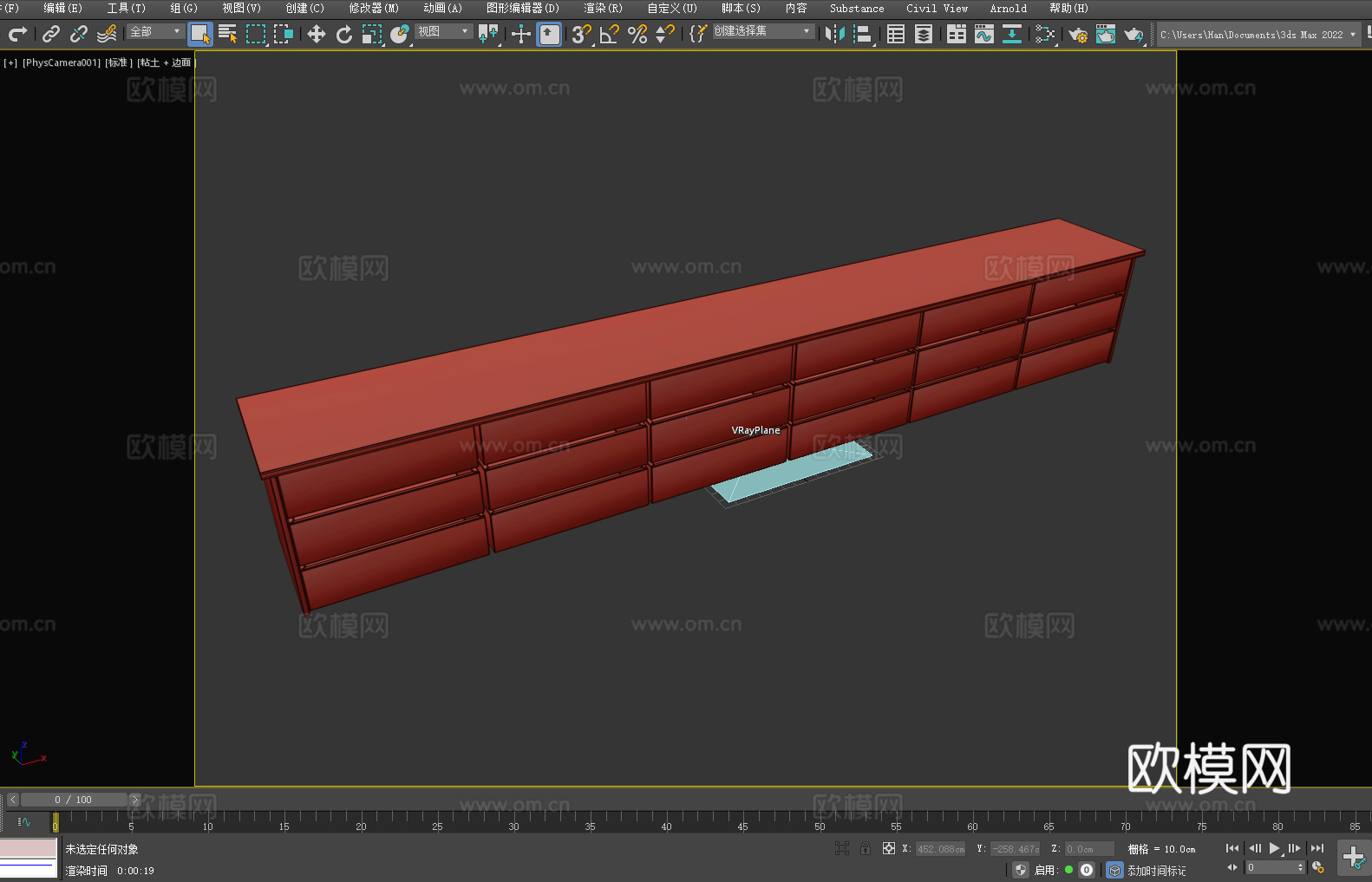
Task: Open the 渲染(R) menu
Action: point(603,8)
